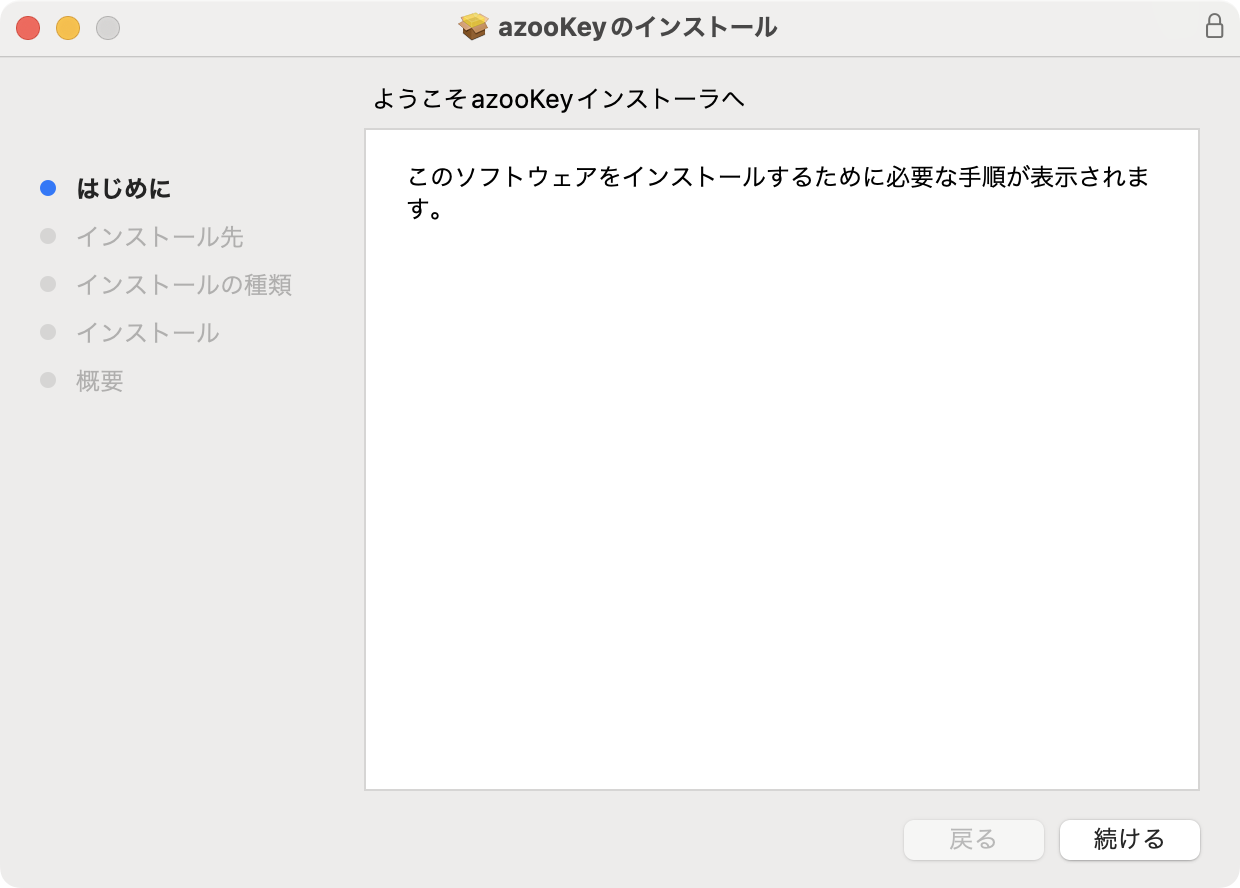Viewport: 1240px width, 888px height.
Task: Click the 続ける (Continue) button
Action: [1129, 840]
